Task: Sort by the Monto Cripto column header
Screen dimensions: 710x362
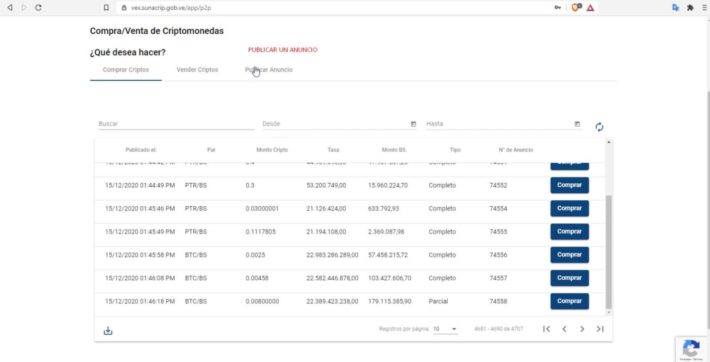Action: [272, 150]
